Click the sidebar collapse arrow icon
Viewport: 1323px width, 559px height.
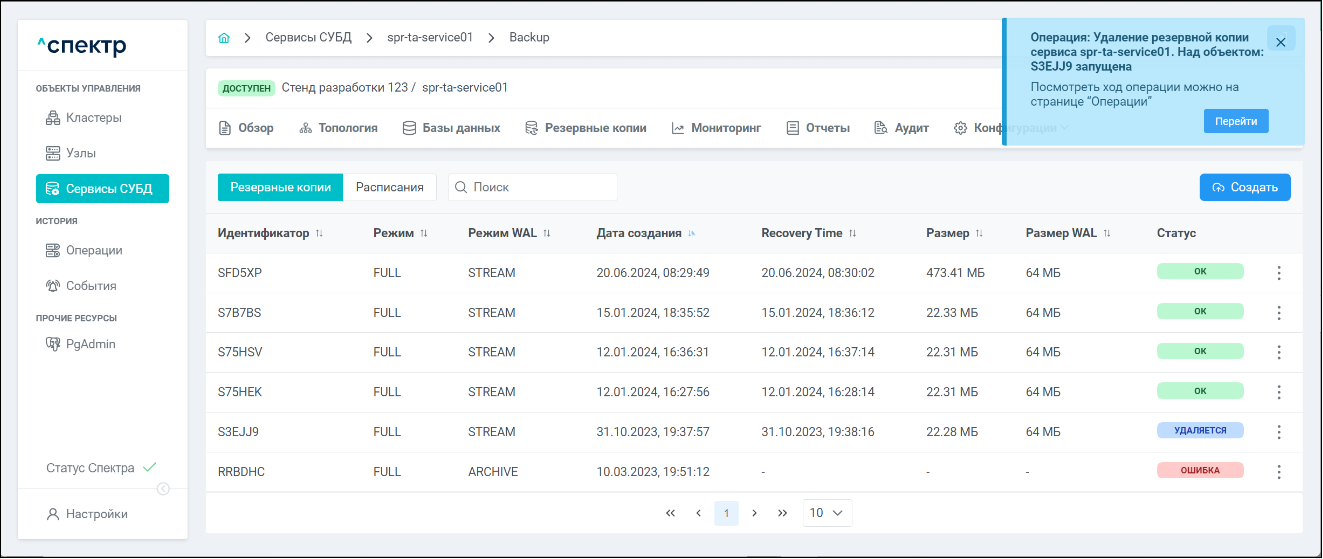163,489
